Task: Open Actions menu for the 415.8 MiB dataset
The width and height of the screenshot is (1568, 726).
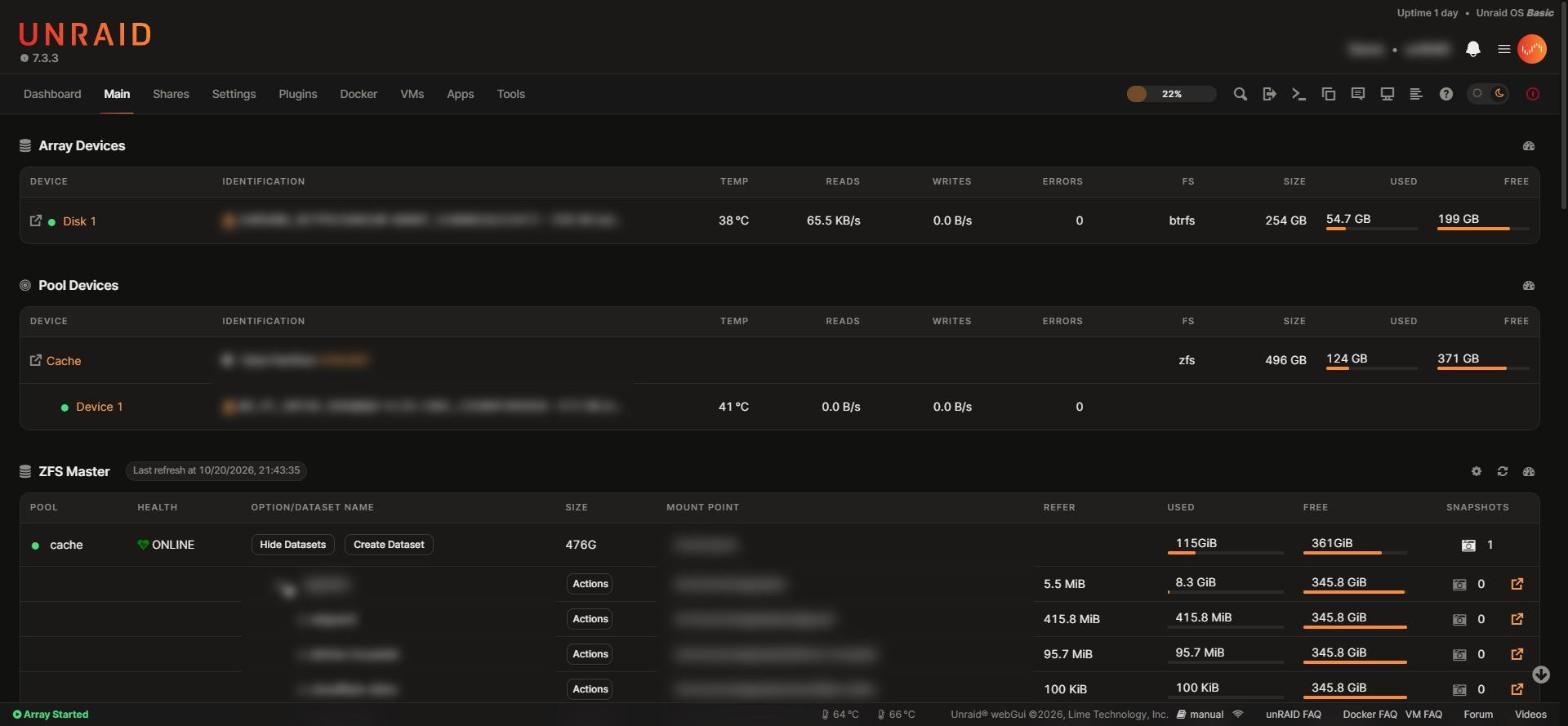Action: click(x=590, y=619)
